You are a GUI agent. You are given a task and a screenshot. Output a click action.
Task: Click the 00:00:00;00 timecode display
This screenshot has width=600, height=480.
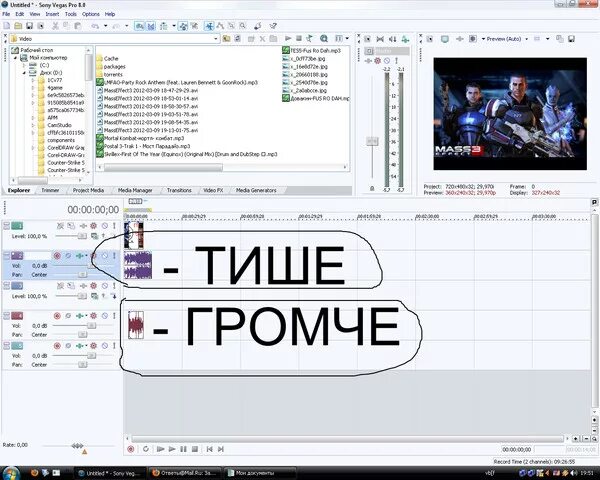coord(93,210)
